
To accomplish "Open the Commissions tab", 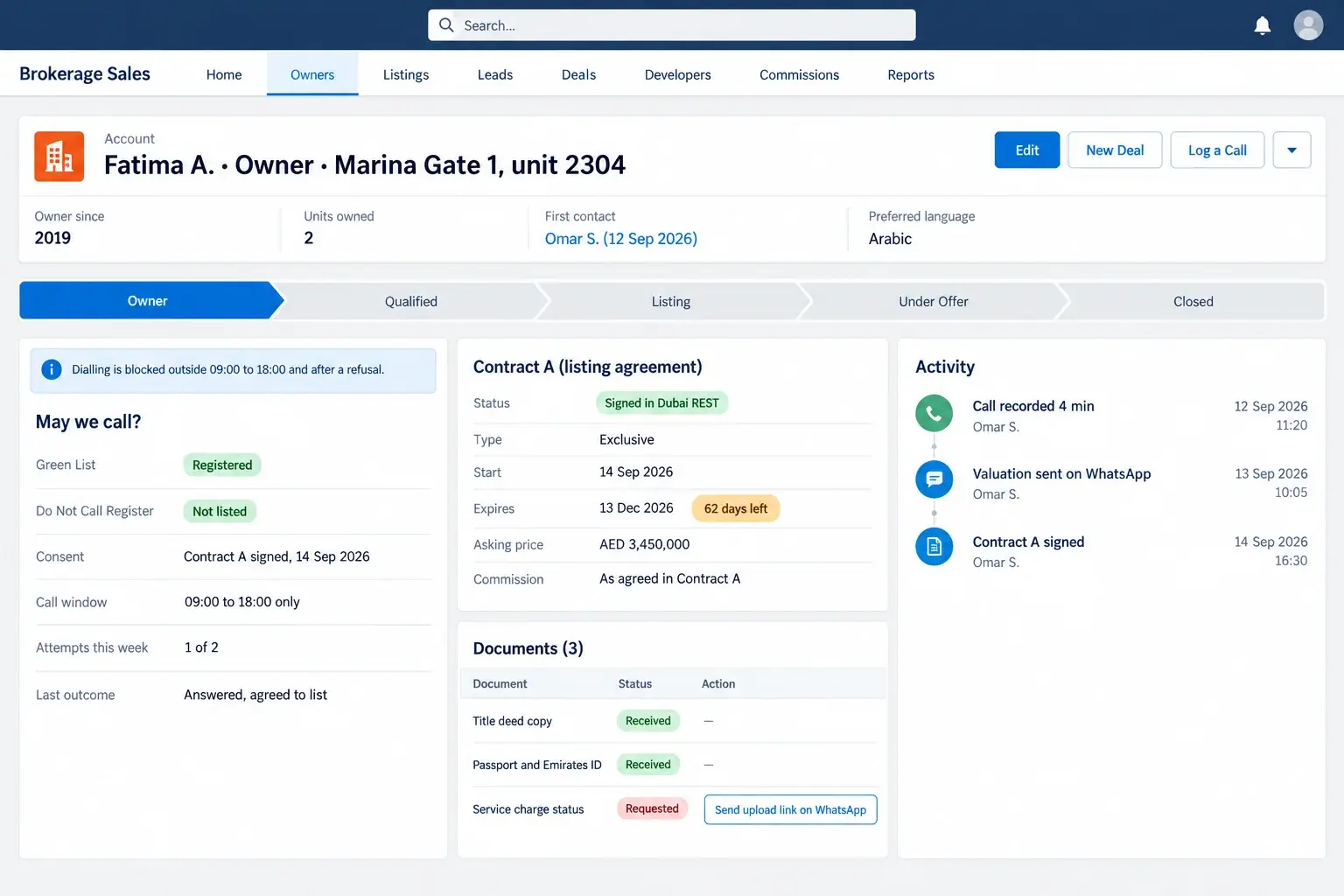I will click(x=799, y=74).
